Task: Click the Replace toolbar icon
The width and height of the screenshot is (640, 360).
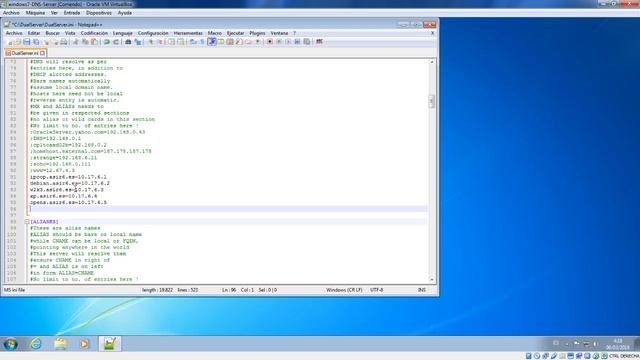Action: (x=138, y=42)
